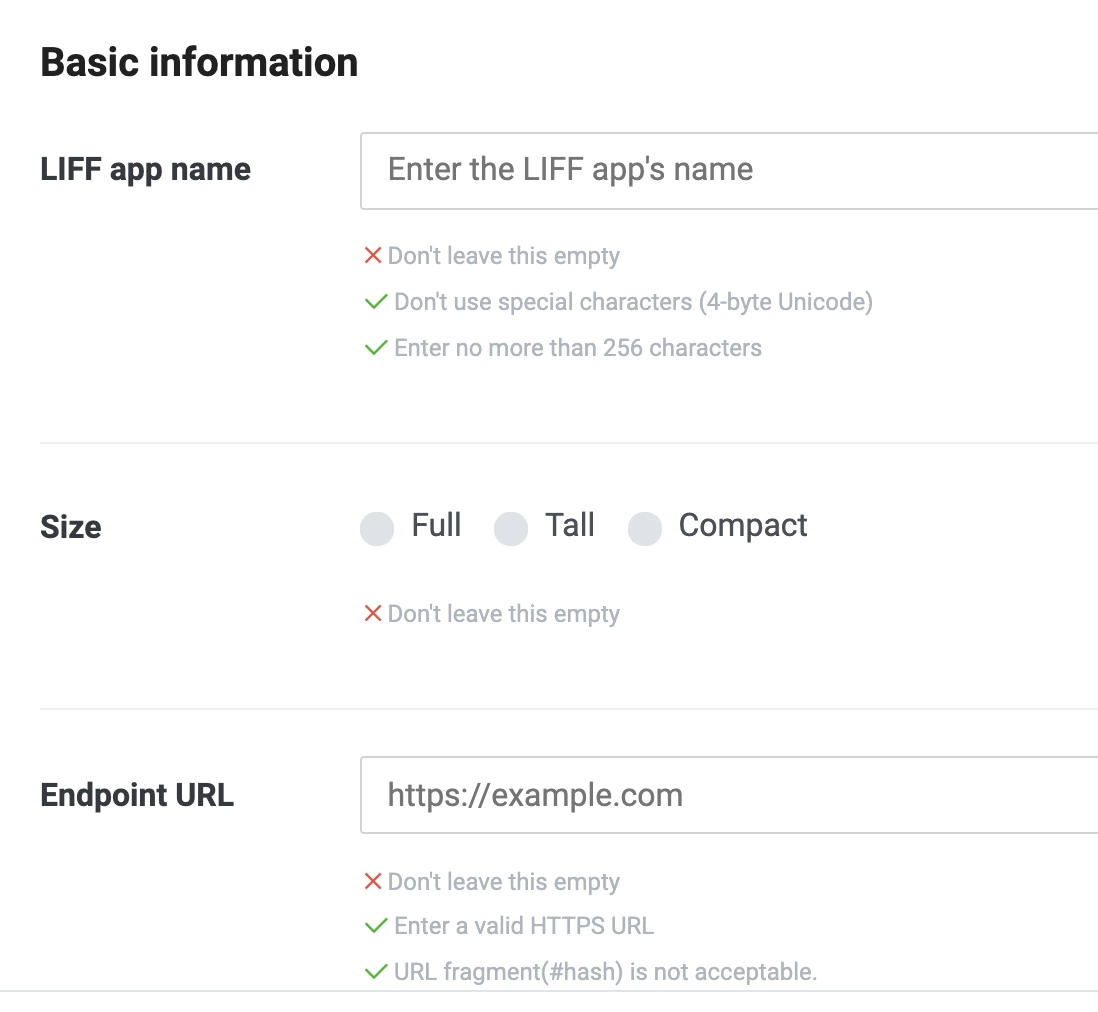Click the Tall size label text
1098x1012 pixels.
(570, 525)
